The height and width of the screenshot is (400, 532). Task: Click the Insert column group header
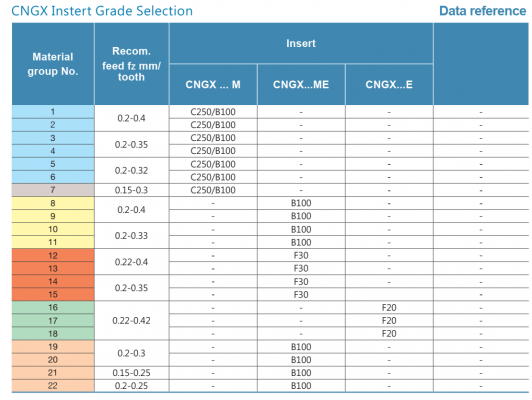point(301,43)
